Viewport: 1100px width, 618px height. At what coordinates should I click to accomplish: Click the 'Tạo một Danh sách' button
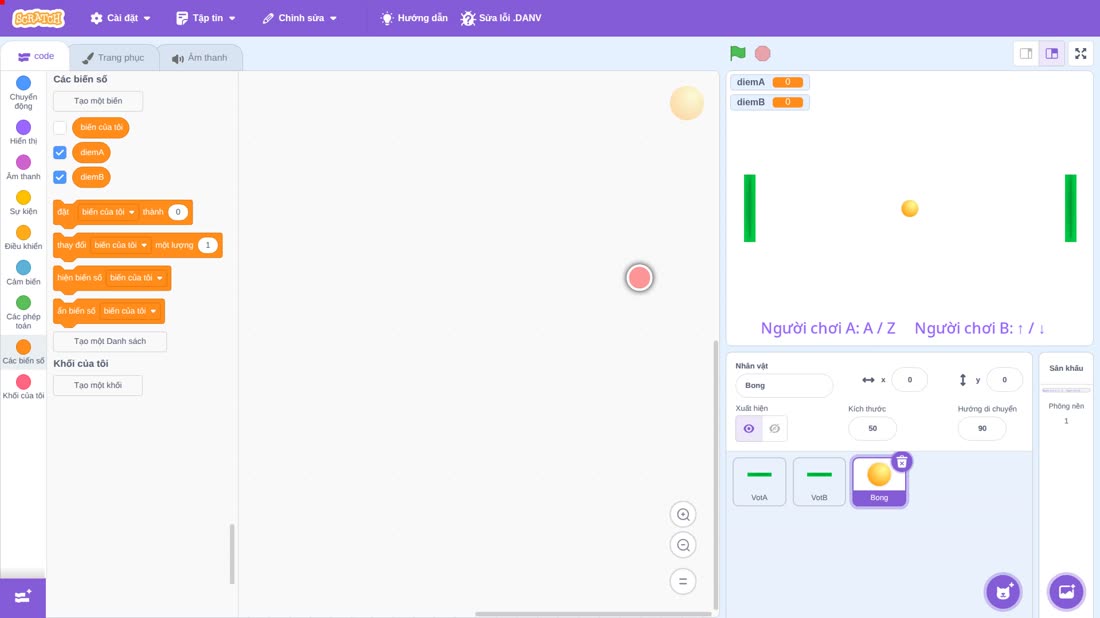[110, 341]
